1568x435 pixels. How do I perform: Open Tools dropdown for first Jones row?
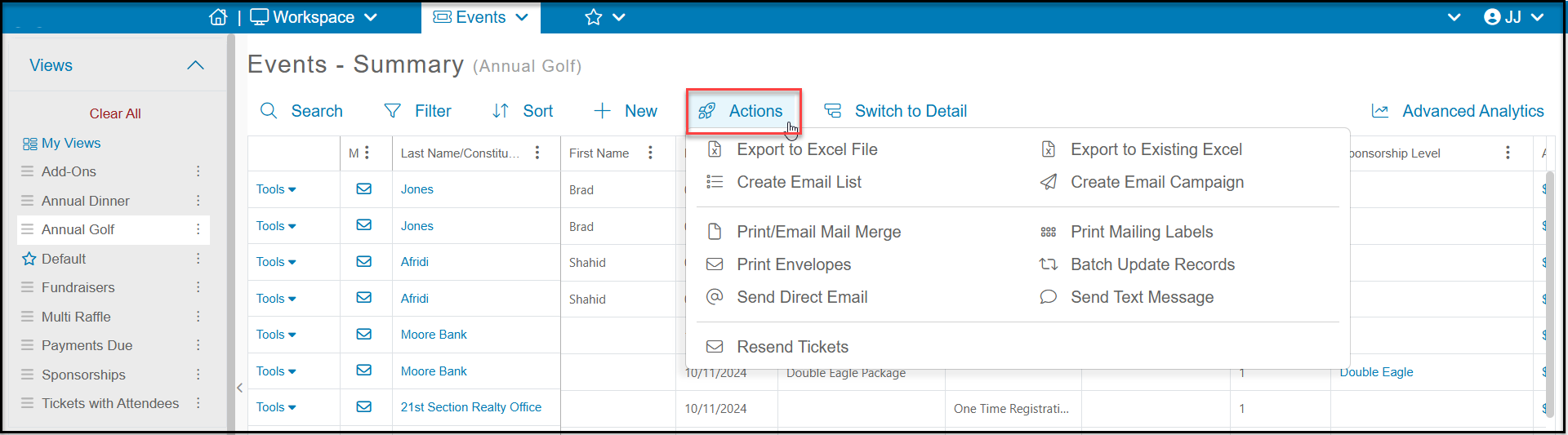(276, 189)
